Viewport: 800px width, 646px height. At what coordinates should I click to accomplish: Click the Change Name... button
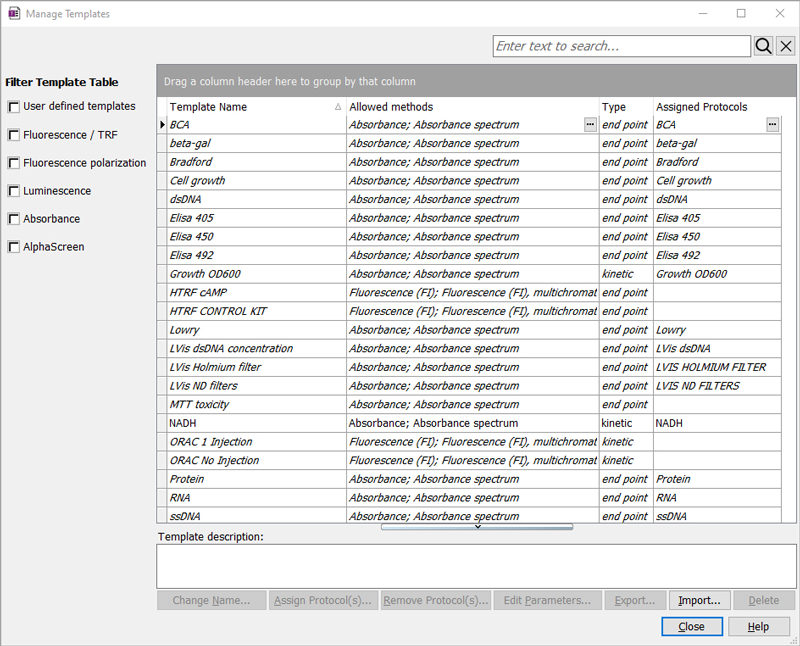(212, 601)
